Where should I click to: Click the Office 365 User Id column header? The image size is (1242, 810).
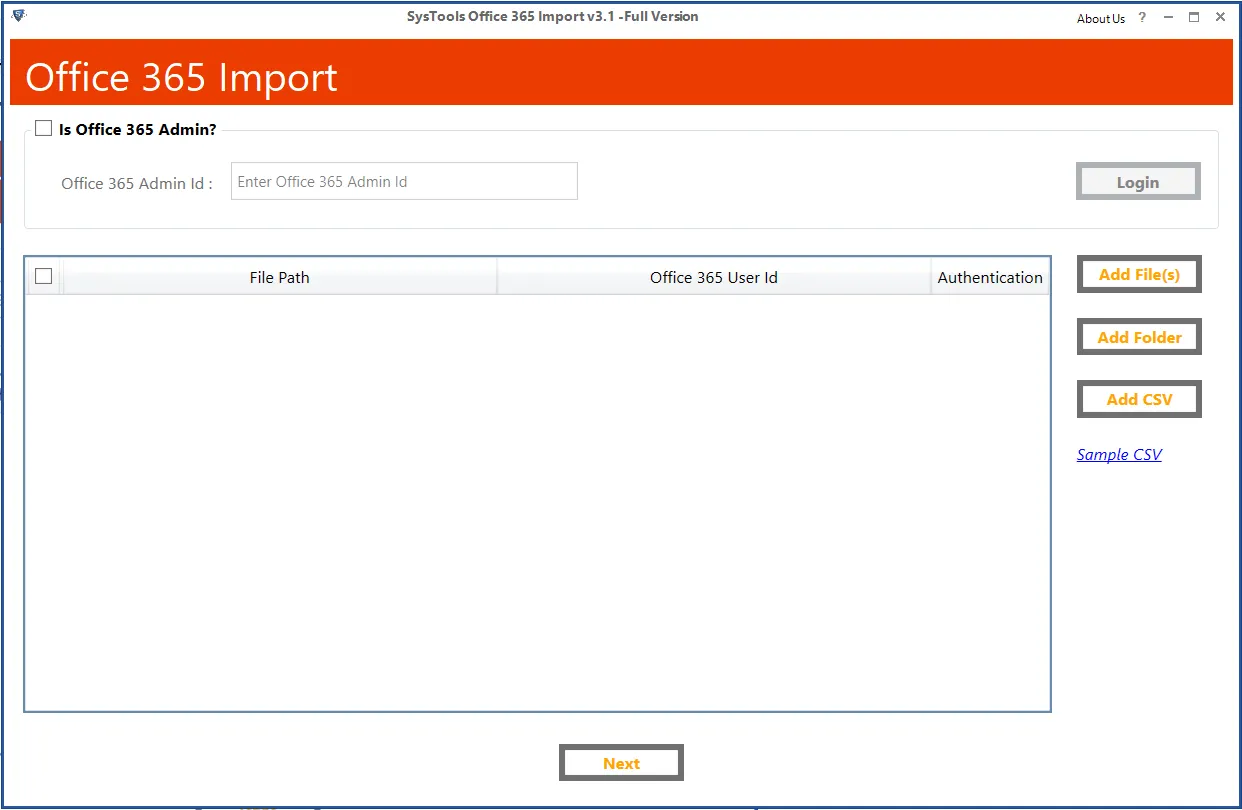pos(714,277)
